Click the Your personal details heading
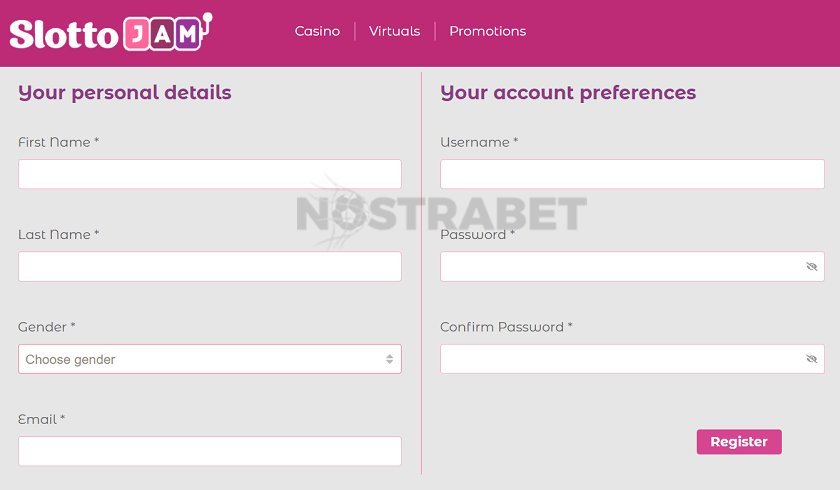The image size is (840, 490). click(x=125, y=93)
